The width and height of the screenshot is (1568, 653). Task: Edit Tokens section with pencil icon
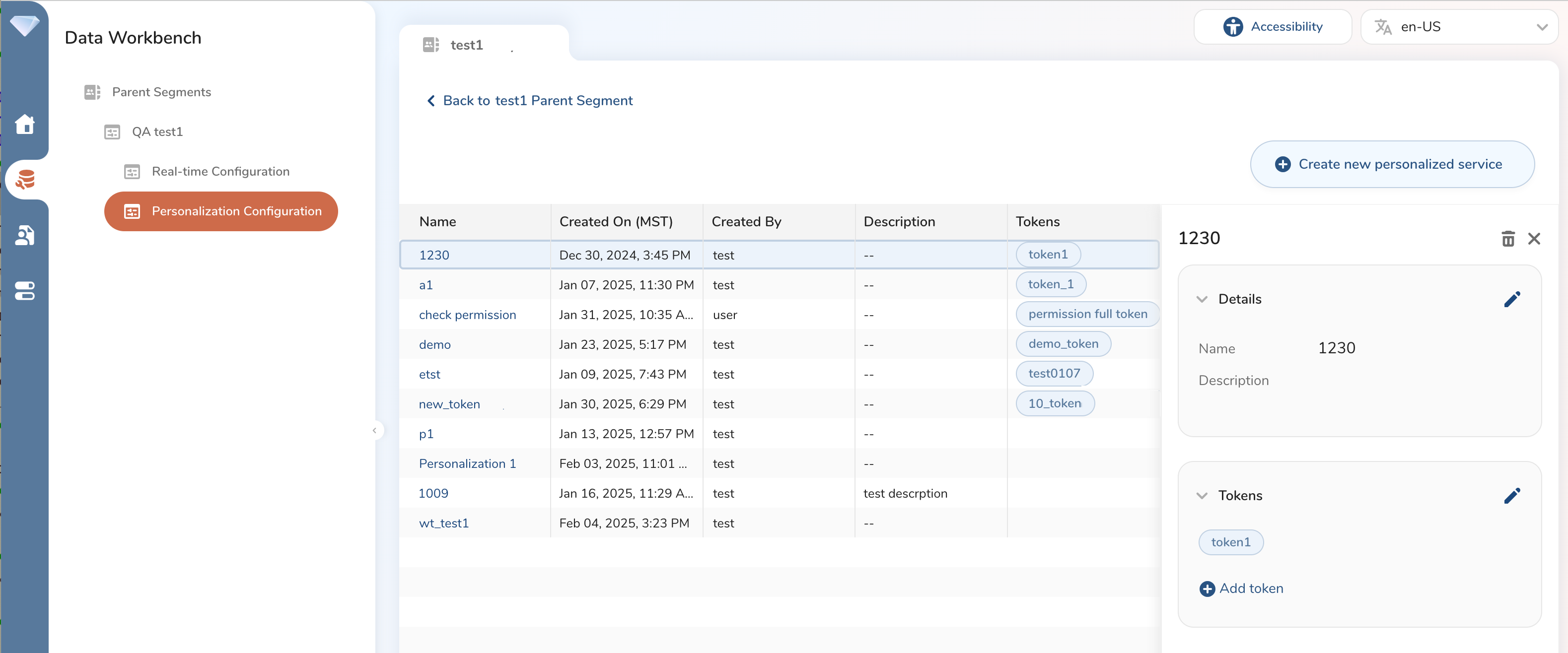tap(1511, 495)
